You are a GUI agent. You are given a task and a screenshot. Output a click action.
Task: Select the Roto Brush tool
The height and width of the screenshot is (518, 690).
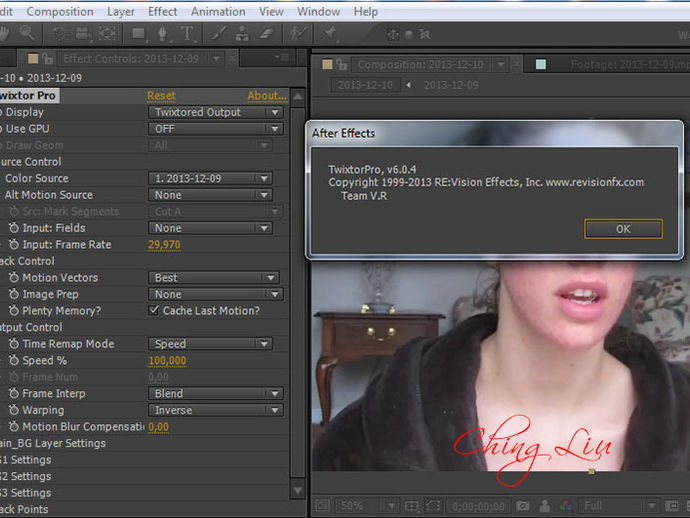tap(298, 34)
